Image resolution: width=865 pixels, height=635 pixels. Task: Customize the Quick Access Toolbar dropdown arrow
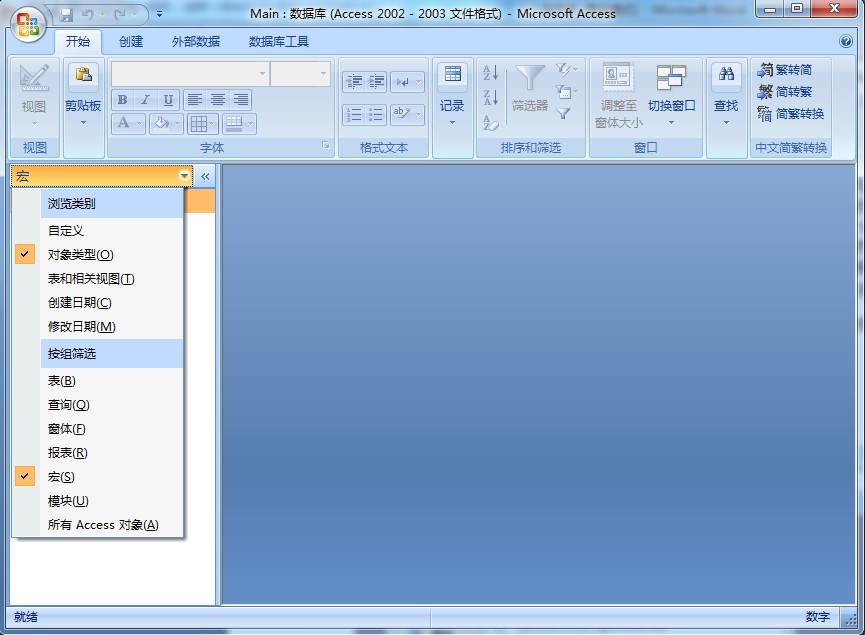pyautogui.click(x=159, y=14)
